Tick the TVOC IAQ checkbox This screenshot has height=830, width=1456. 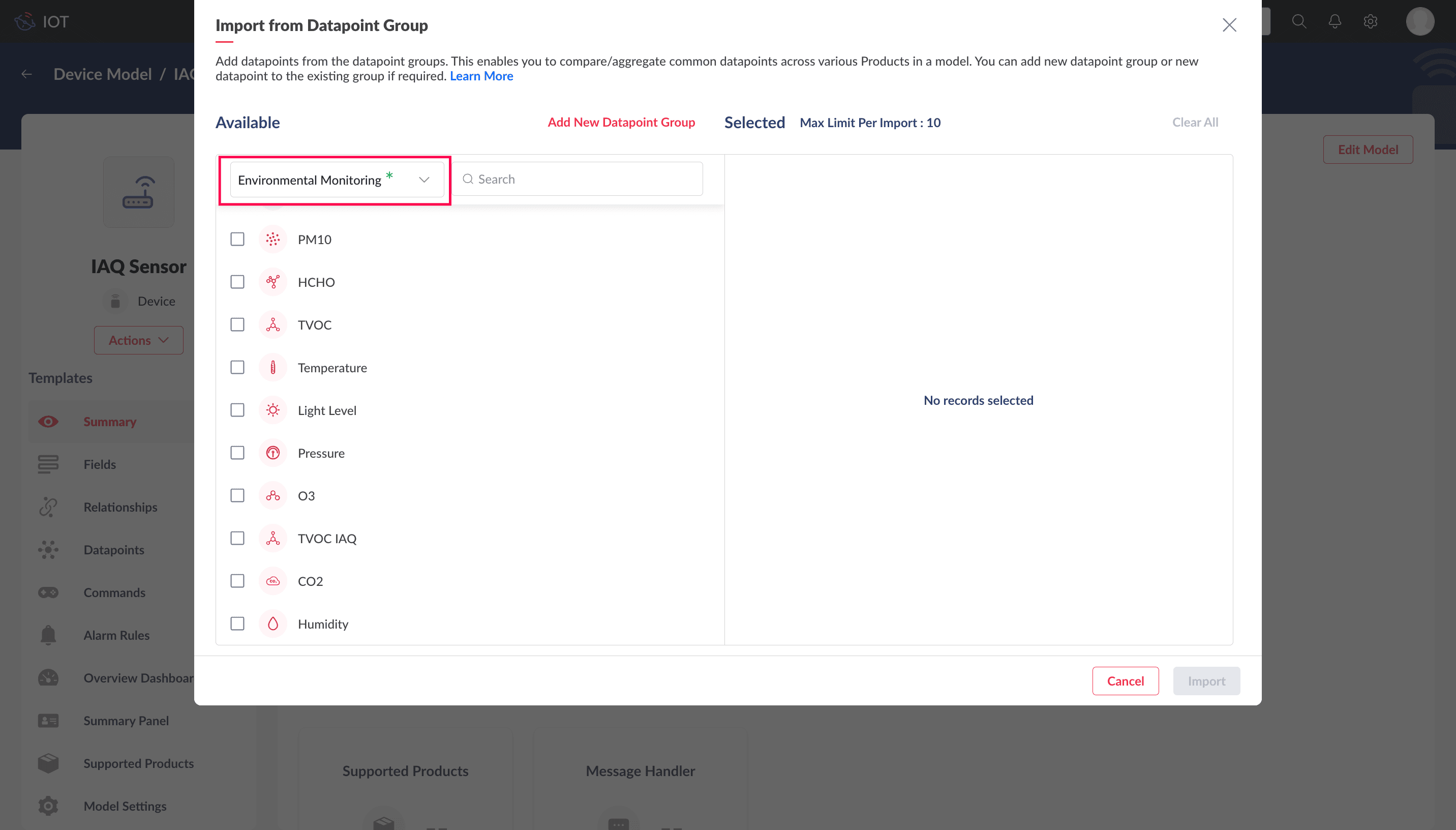tap(237, 538)
